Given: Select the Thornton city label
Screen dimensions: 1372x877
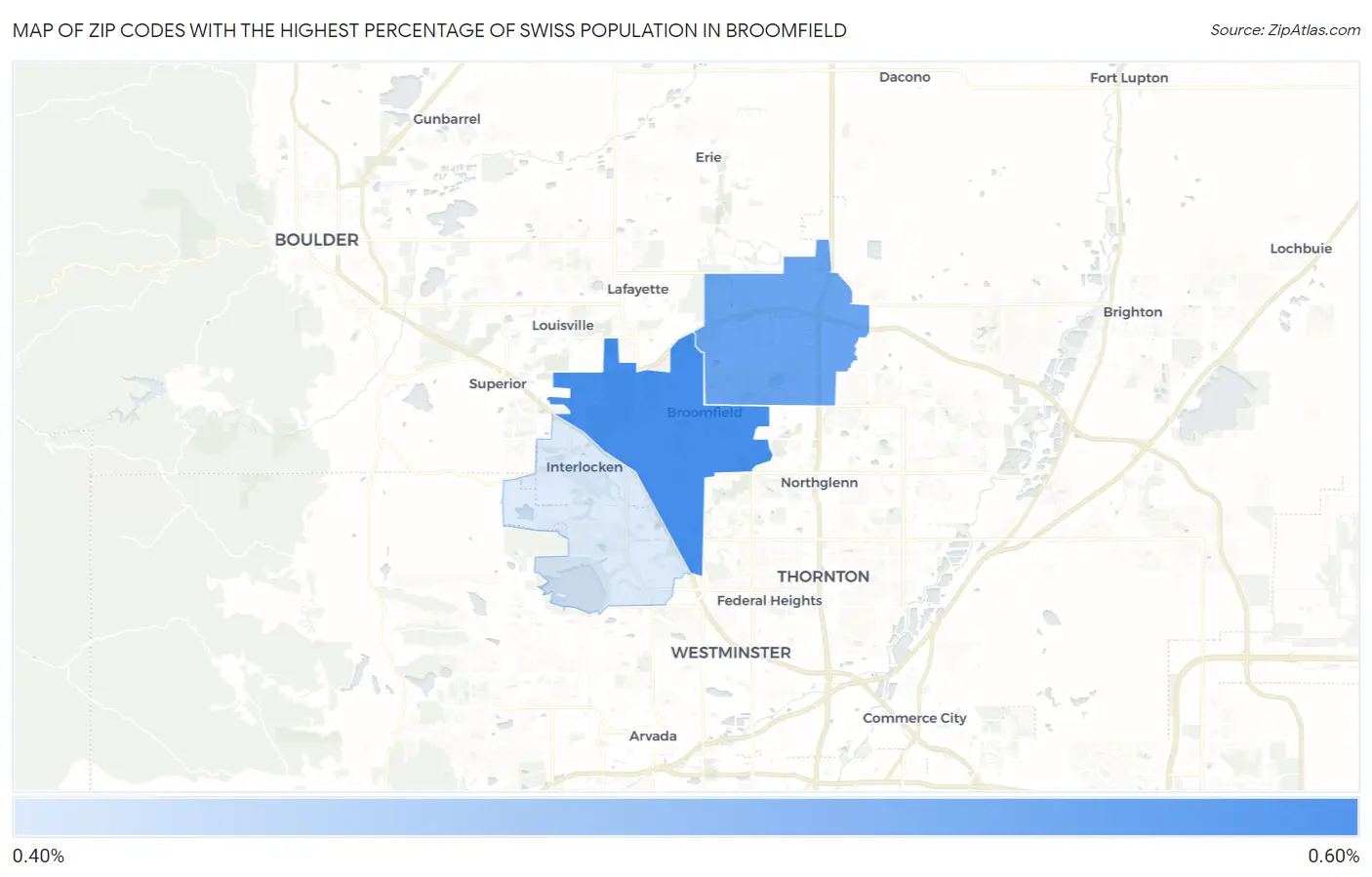Looking at the screenshot, I should coord(823,577).
